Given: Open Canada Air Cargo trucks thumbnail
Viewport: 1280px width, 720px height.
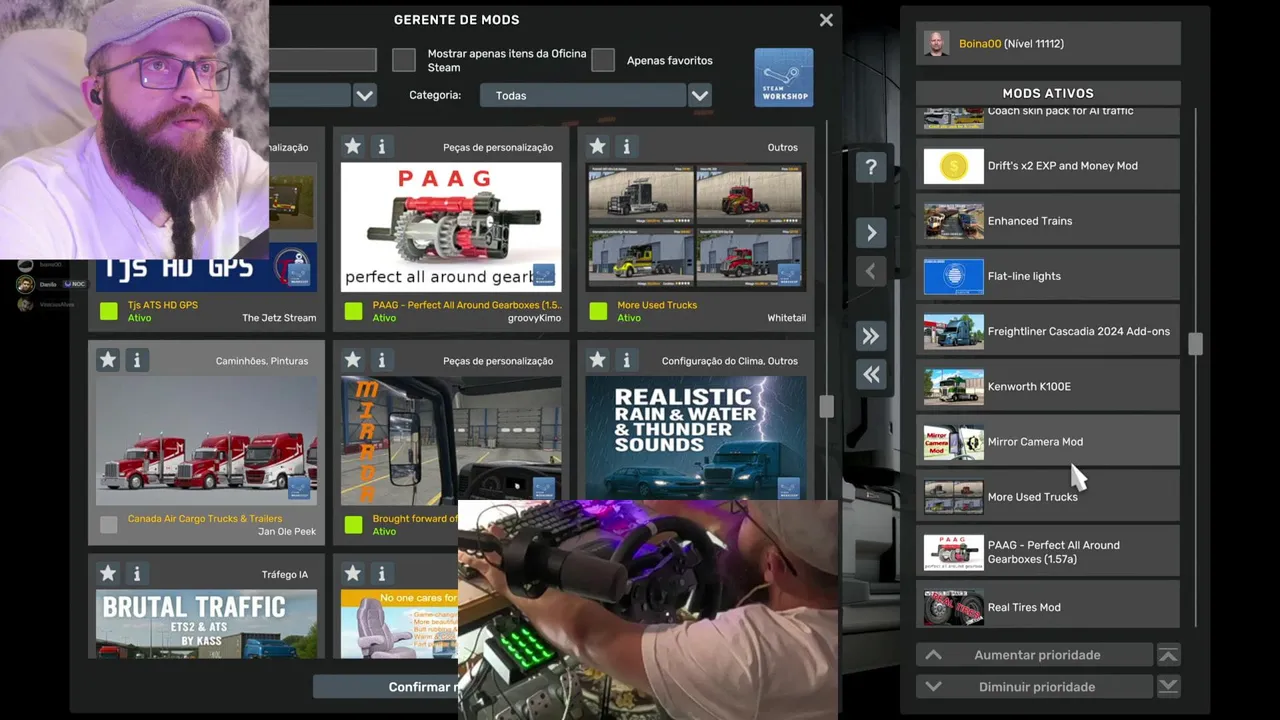Looking at the screenshot, I should (207, 440).
